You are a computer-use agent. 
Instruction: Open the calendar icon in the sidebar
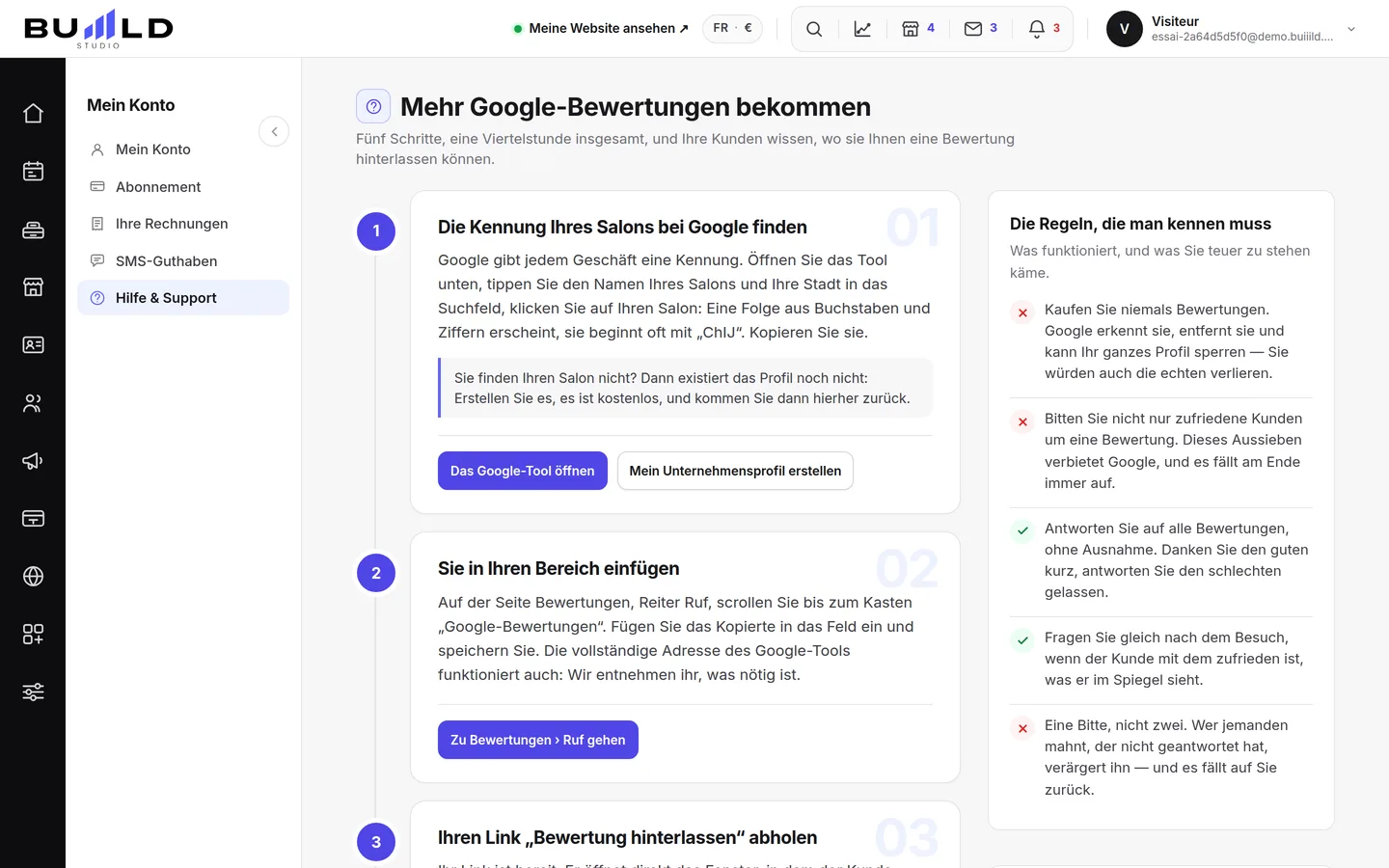coord(33,172)
